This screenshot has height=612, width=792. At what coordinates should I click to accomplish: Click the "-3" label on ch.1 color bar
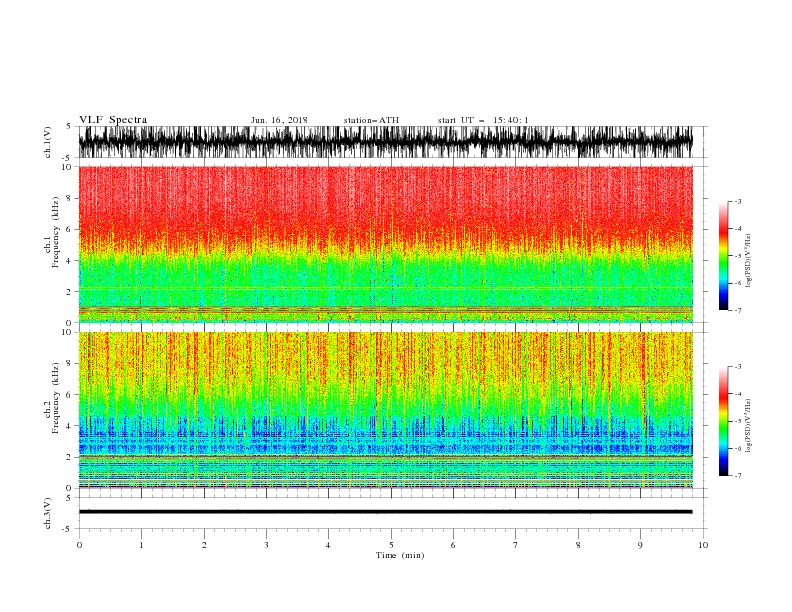[x=737, y=201]
